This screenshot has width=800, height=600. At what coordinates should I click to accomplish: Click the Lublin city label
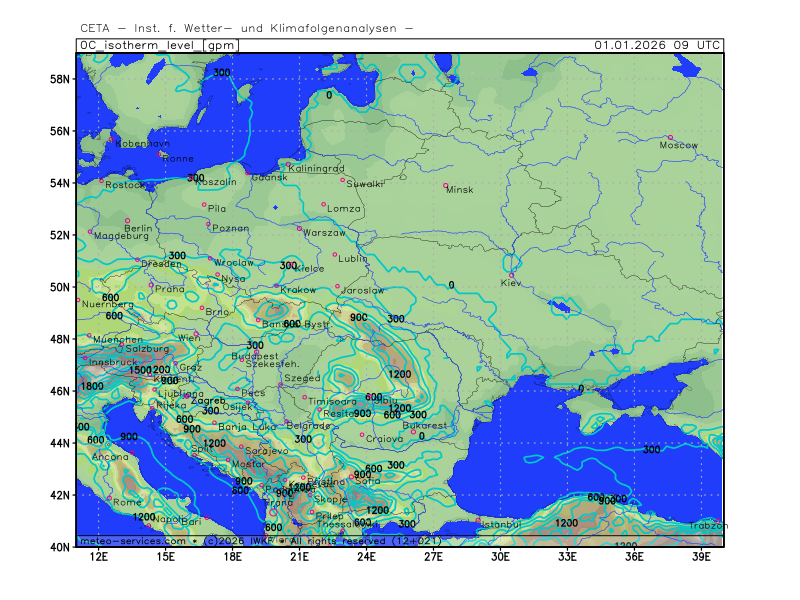[353, 258]
